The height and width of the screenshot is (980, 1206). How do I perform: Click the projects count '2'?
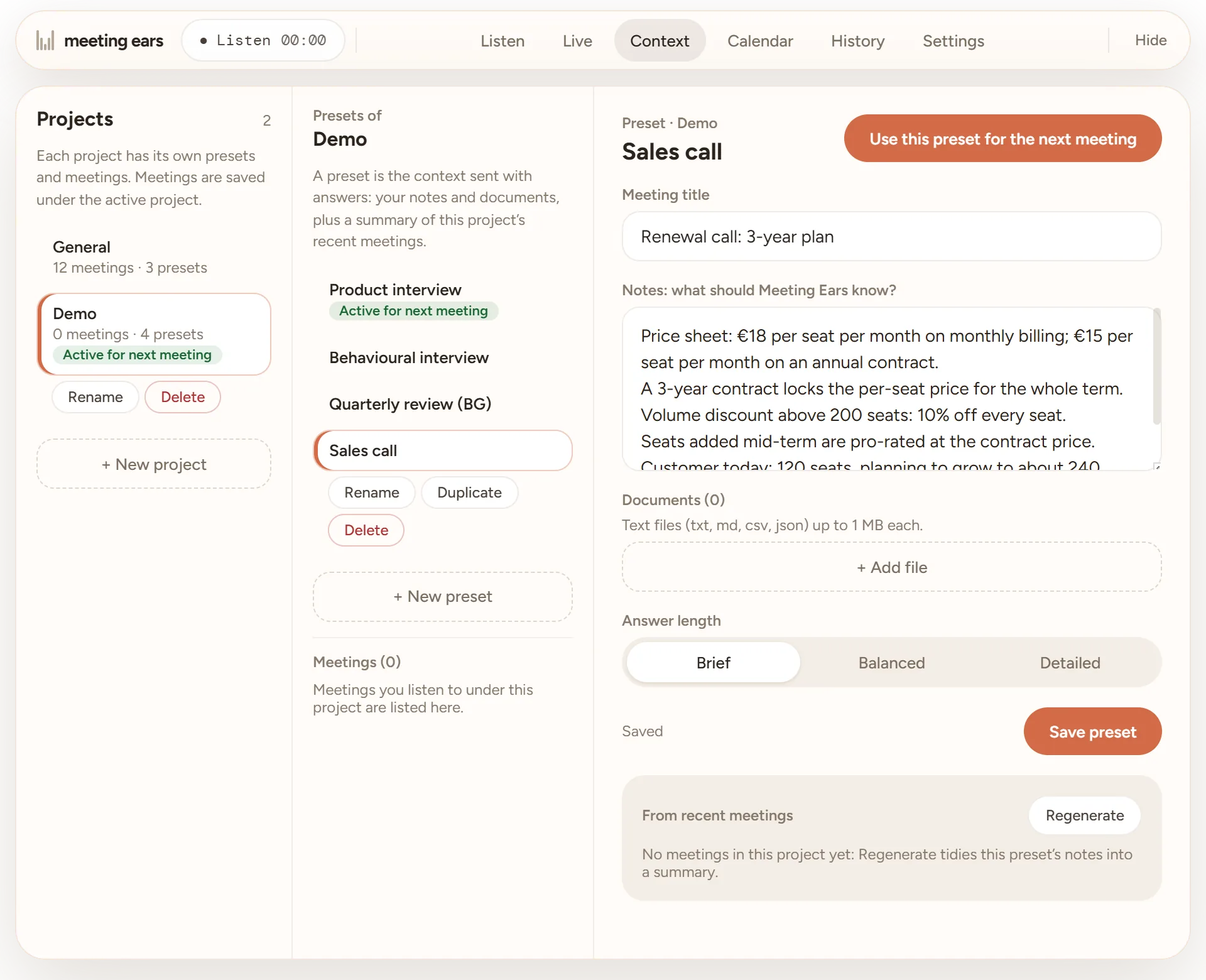pos(267,121)
